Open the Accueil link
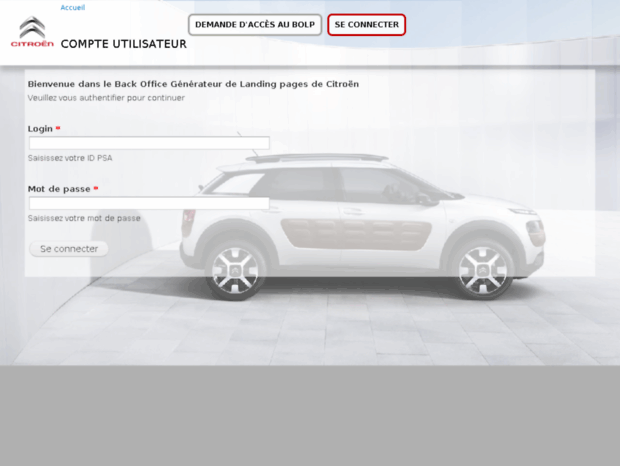This screenshot has height=466, width=620. pyautogui.click(x=73, y=8)
